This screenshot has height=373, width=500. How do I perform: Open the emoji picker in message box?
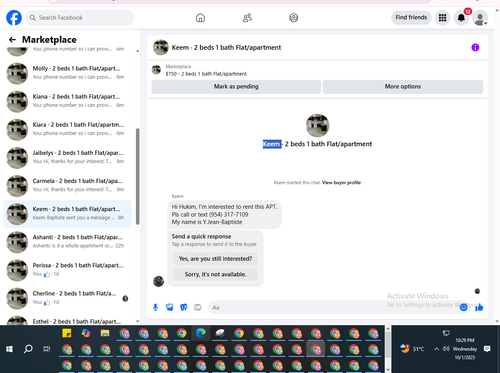pyautogui.click(x=463, y=307)
